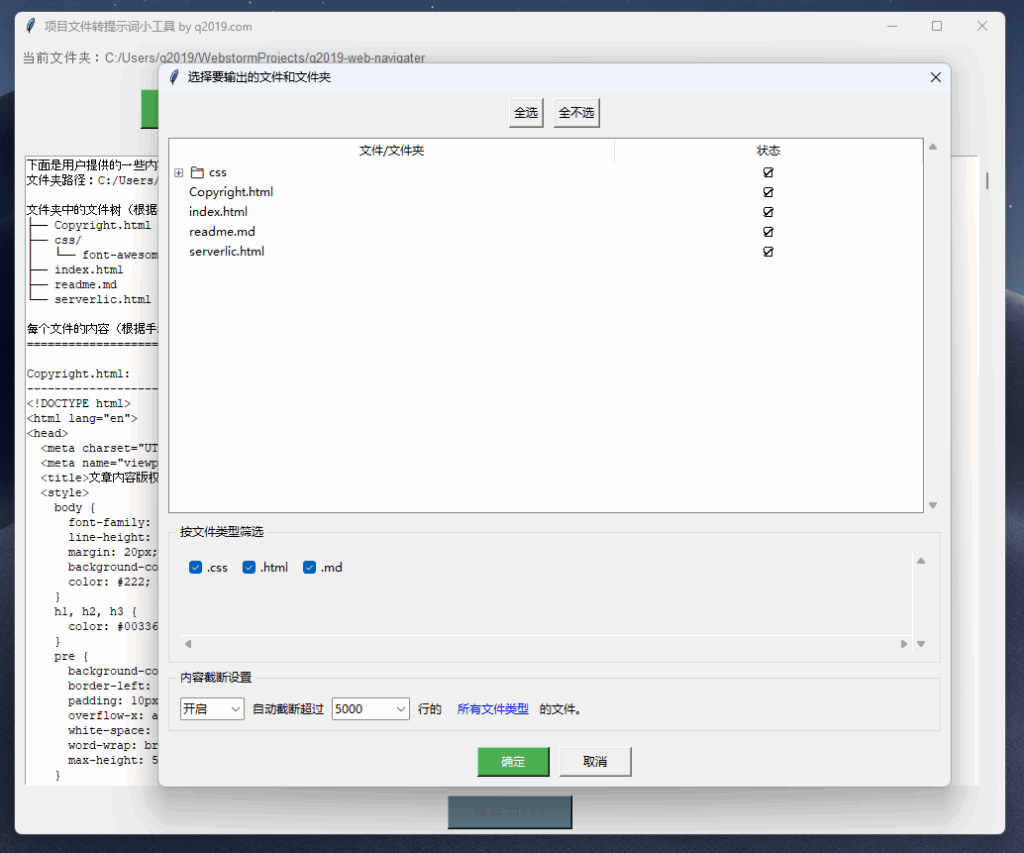Click left arrow of file type filter scrollbar

pos(187,644)
